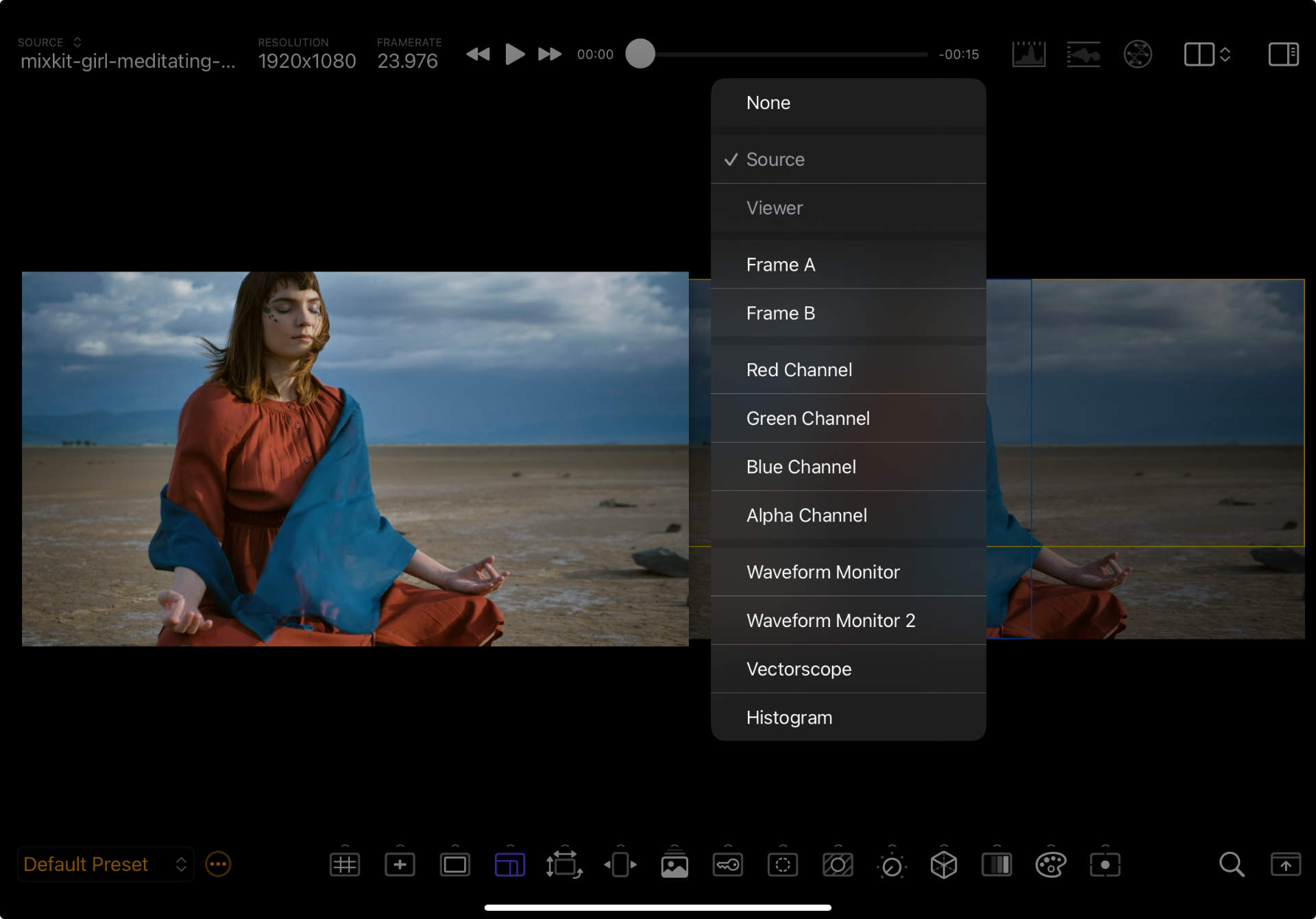Viewport: 1316px width, 919px height.
Task: Click the preset more options ellipsis button
Action: point(218,865)
